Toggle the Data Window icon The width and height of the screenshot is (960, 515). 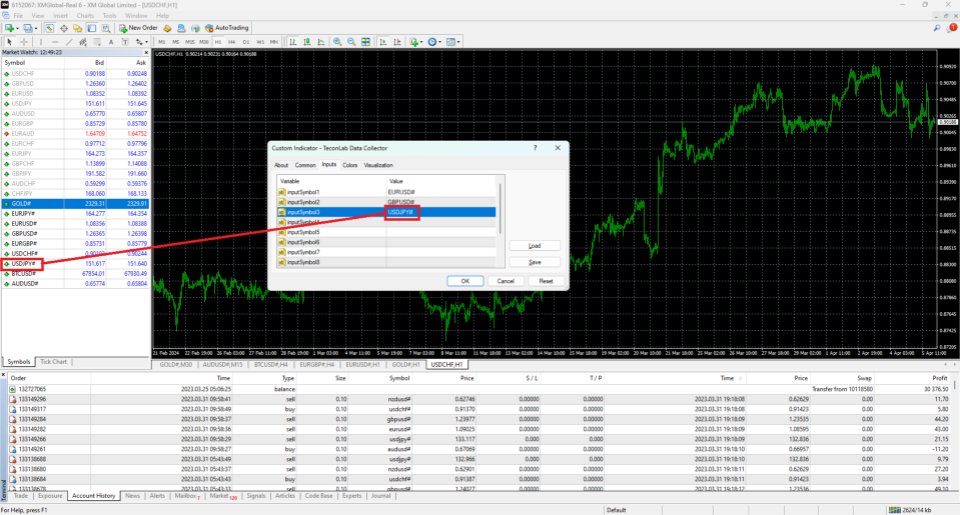click(63, 28)
